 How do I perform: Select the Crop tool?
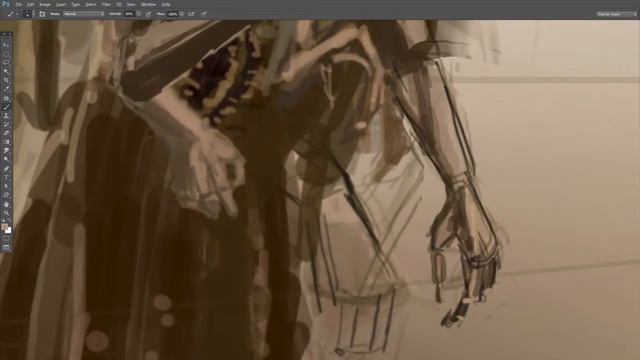pos(6,80)
